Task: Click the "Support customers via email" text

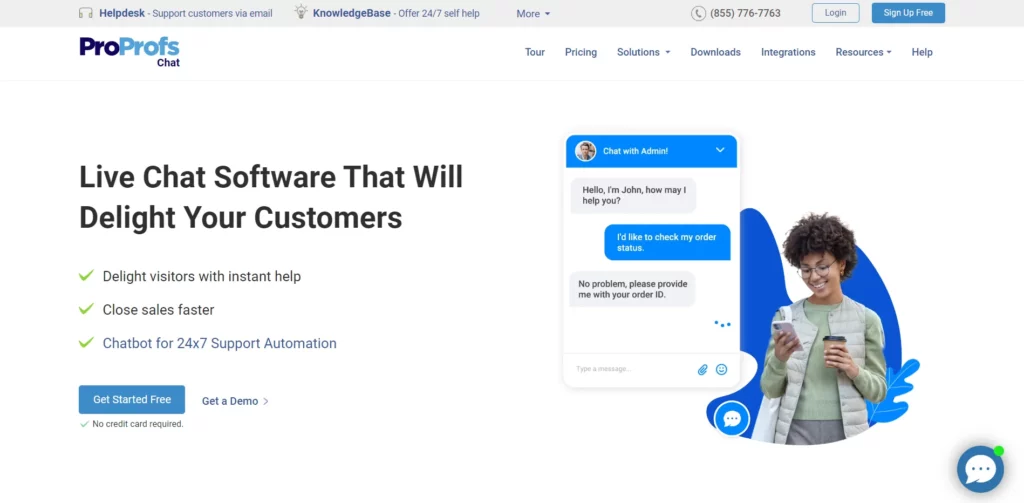Action: tap(212, 13)
